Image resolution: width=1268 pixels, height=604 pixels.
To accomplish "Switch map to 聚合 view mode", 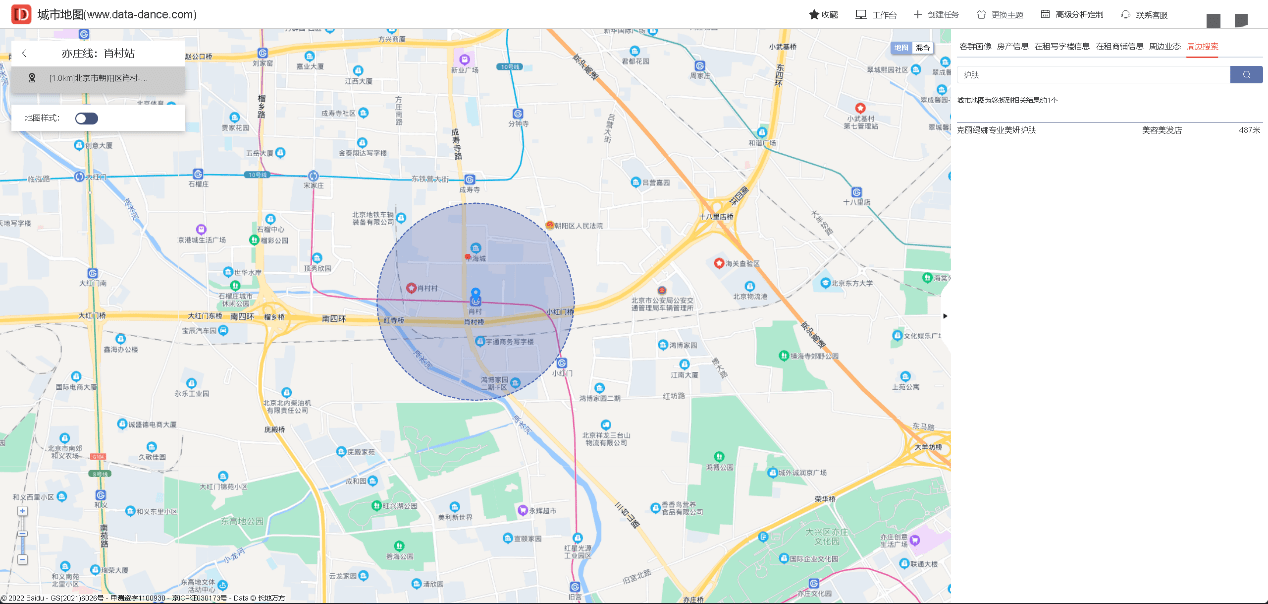I will [922, 47].
